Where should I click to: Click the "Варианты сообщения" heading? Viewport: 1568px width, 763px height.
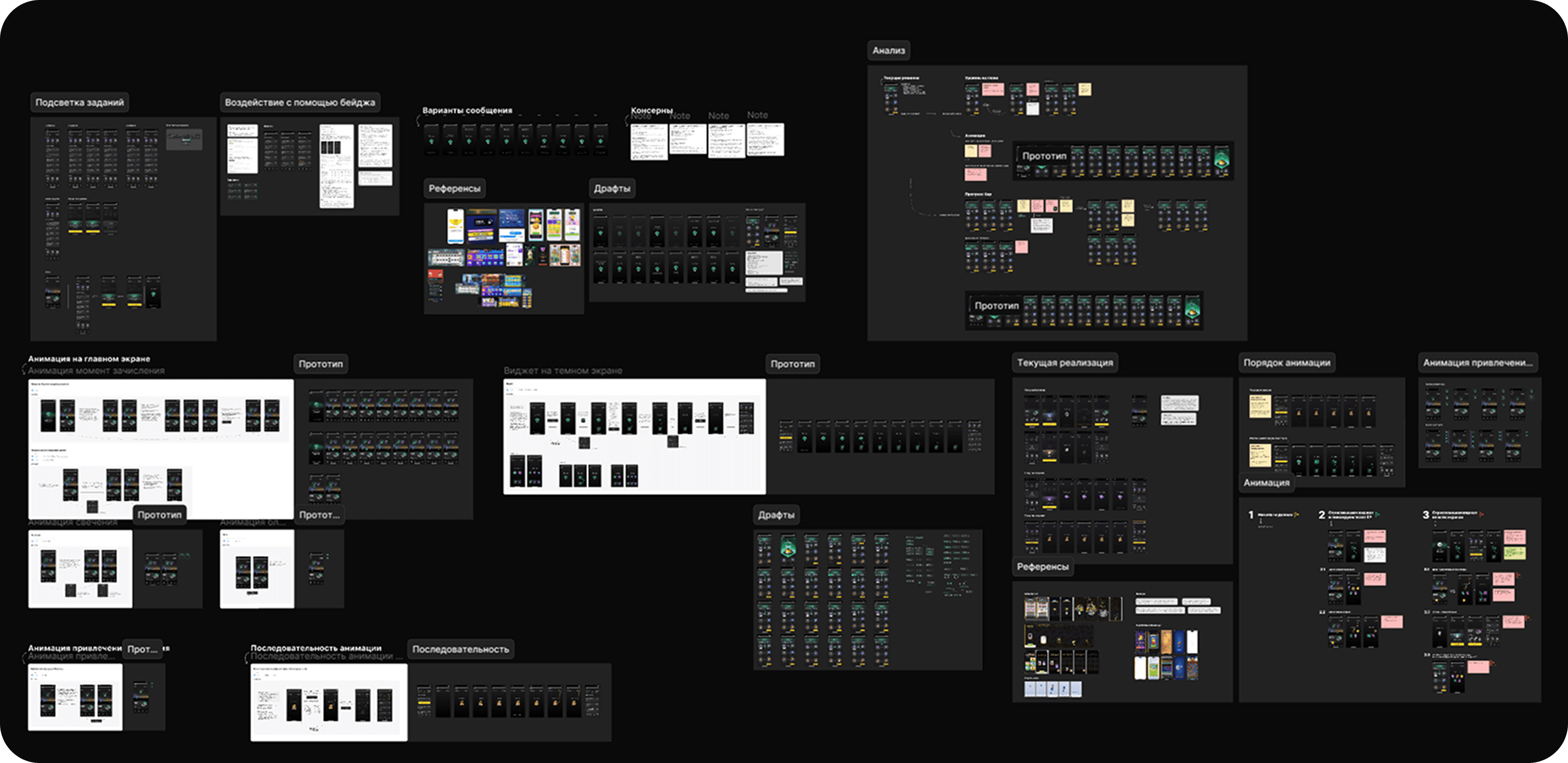pos(467,111)
